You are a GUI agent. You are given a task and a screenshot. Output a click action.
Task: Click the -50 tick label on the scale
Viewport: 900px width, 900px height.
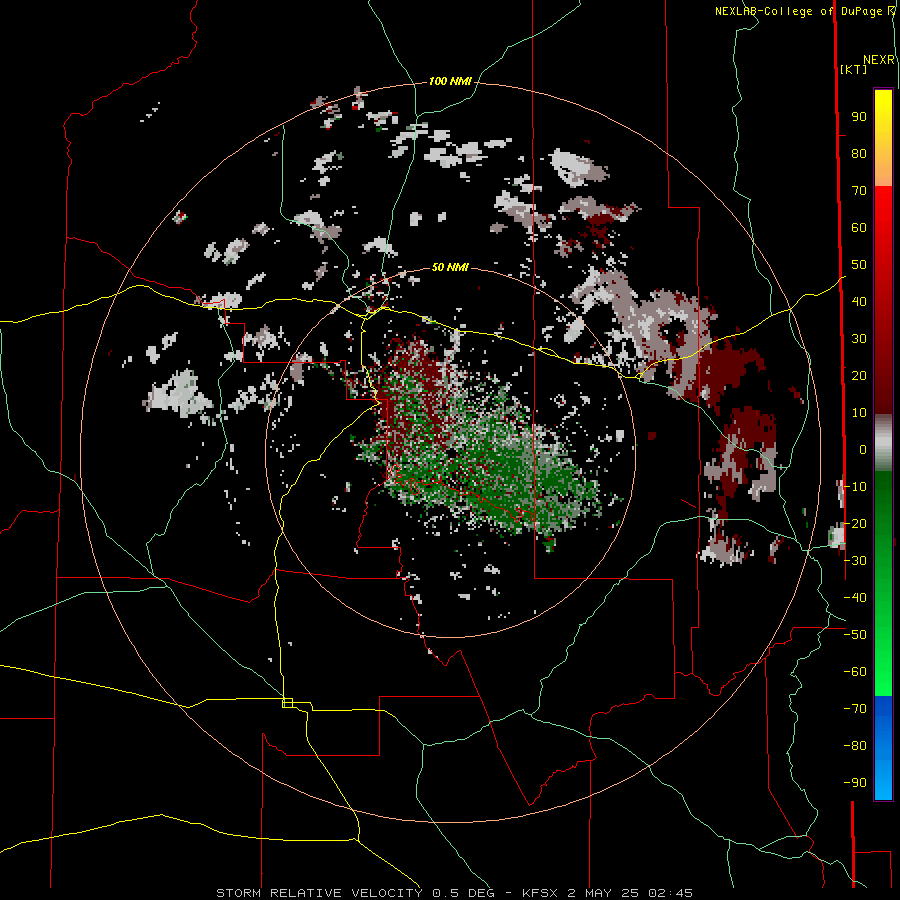(x=855, y=635)
